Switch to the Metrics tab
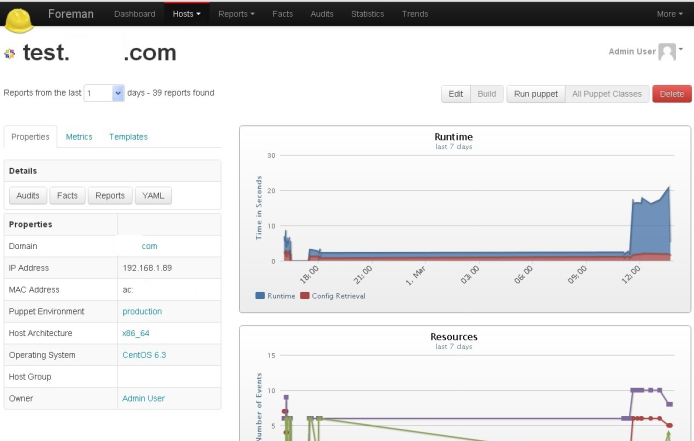This screenshot has width=694, height=441. 79,137
